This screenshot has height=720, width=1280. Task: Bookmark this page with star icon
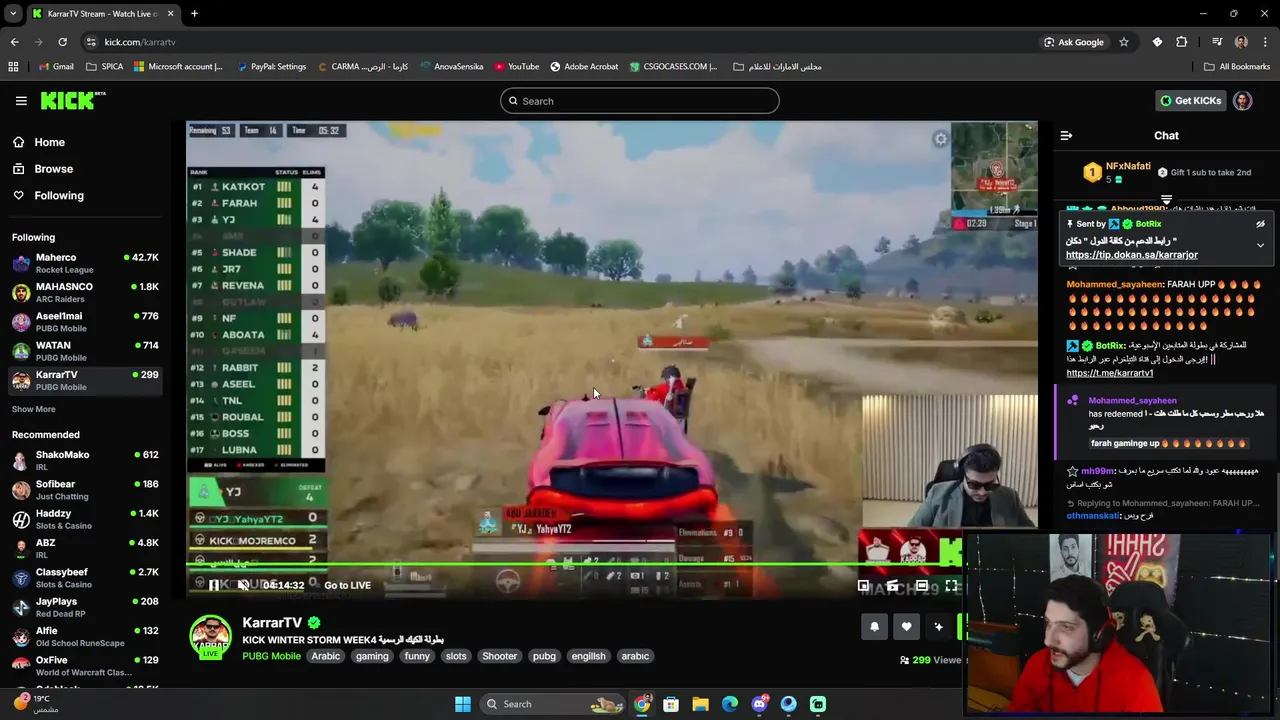1124,42
